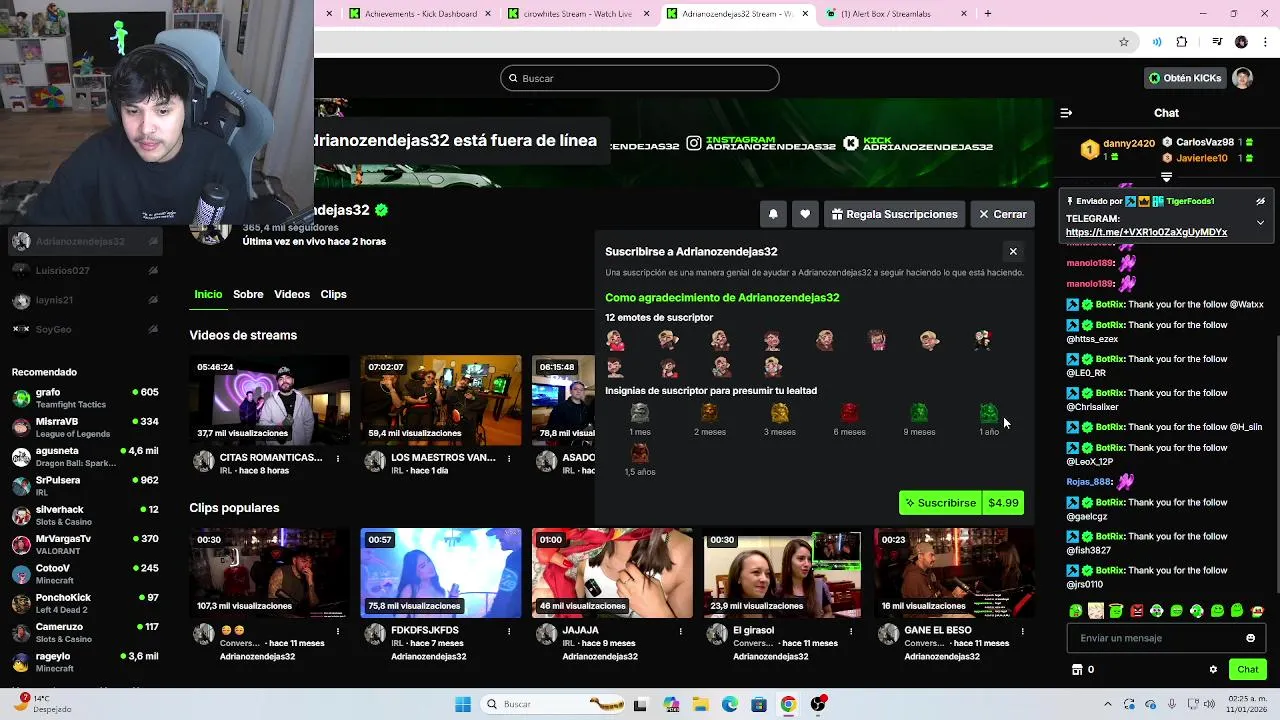Viewport: 1280px width, 720px height.
Task: Open the chat shop icon
Action: pos(1077,670)
